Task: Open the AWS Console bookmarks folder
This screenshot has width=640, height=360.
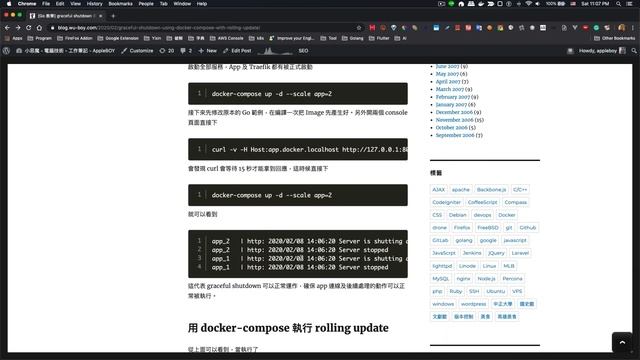Action: pyautogui.click(x=227, y=38)
